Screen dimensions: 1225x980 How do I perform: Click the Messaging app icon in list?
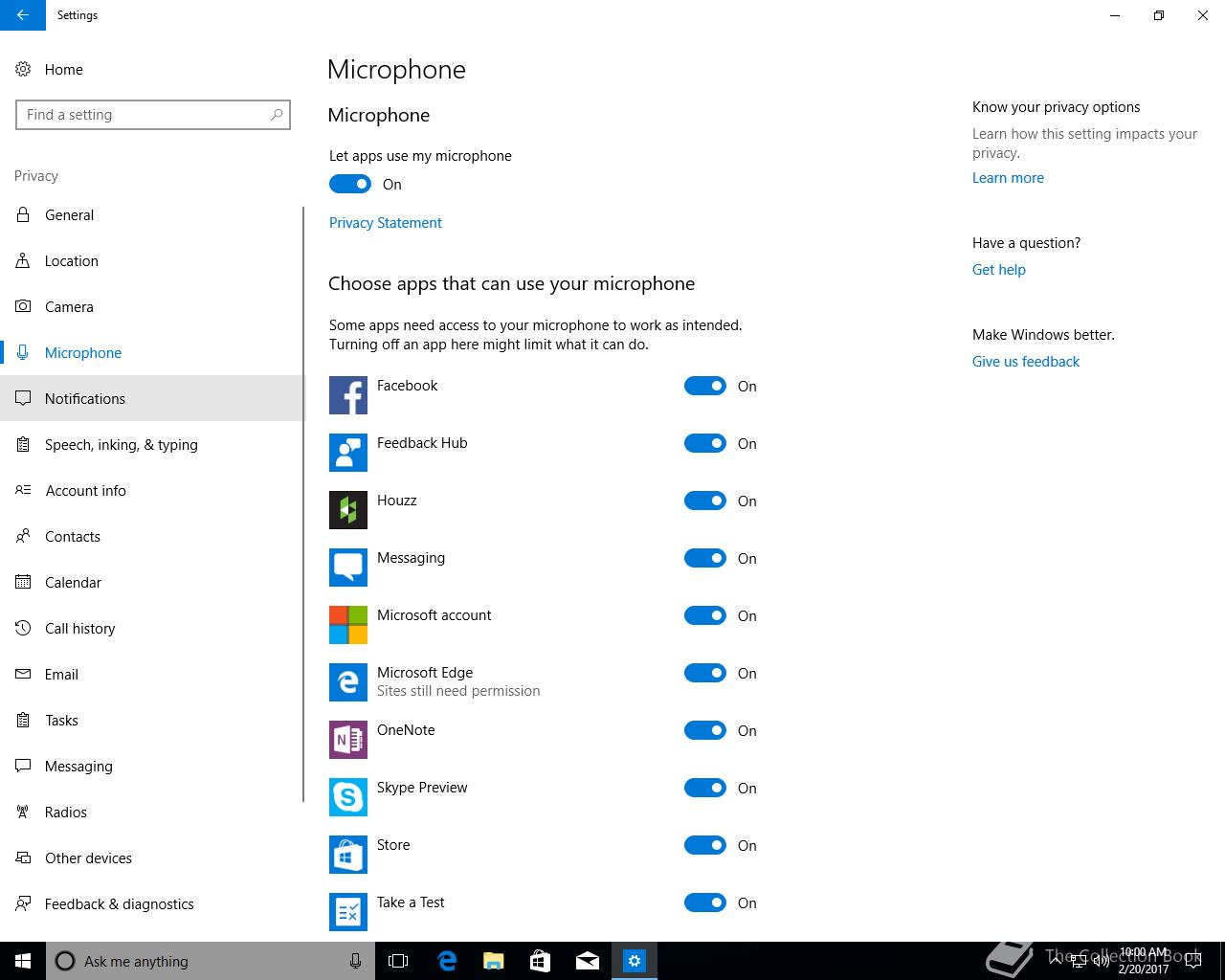pos(348,568)
